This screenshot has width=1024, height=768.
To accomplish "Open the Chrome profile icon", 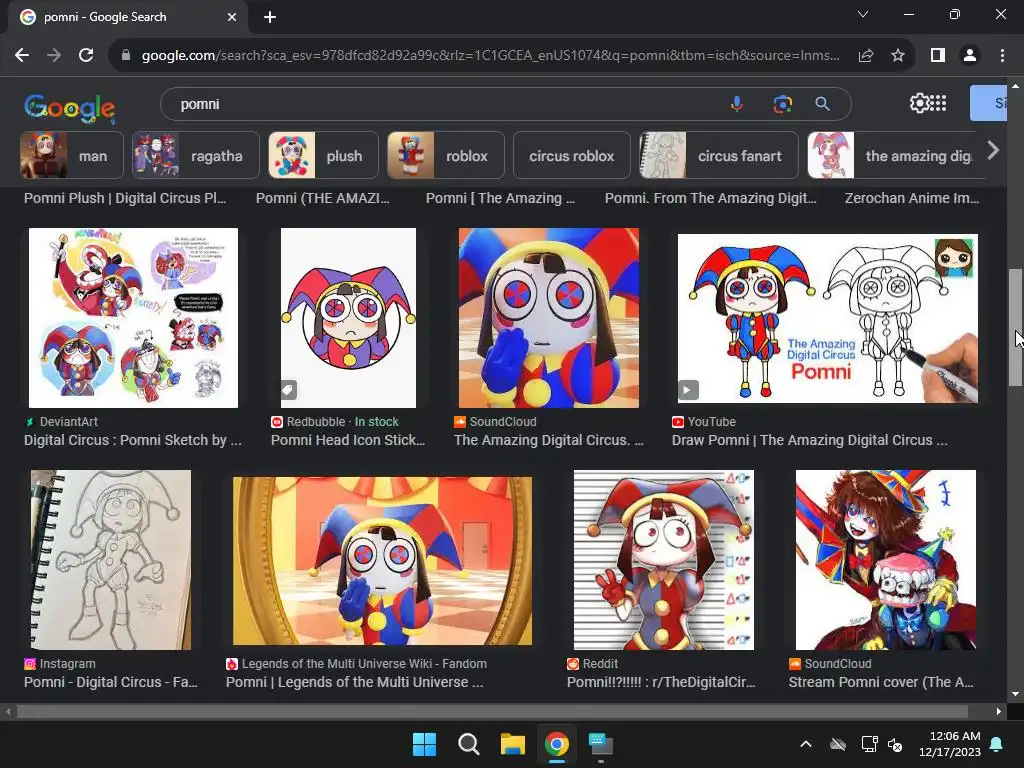I will [970, 56].
